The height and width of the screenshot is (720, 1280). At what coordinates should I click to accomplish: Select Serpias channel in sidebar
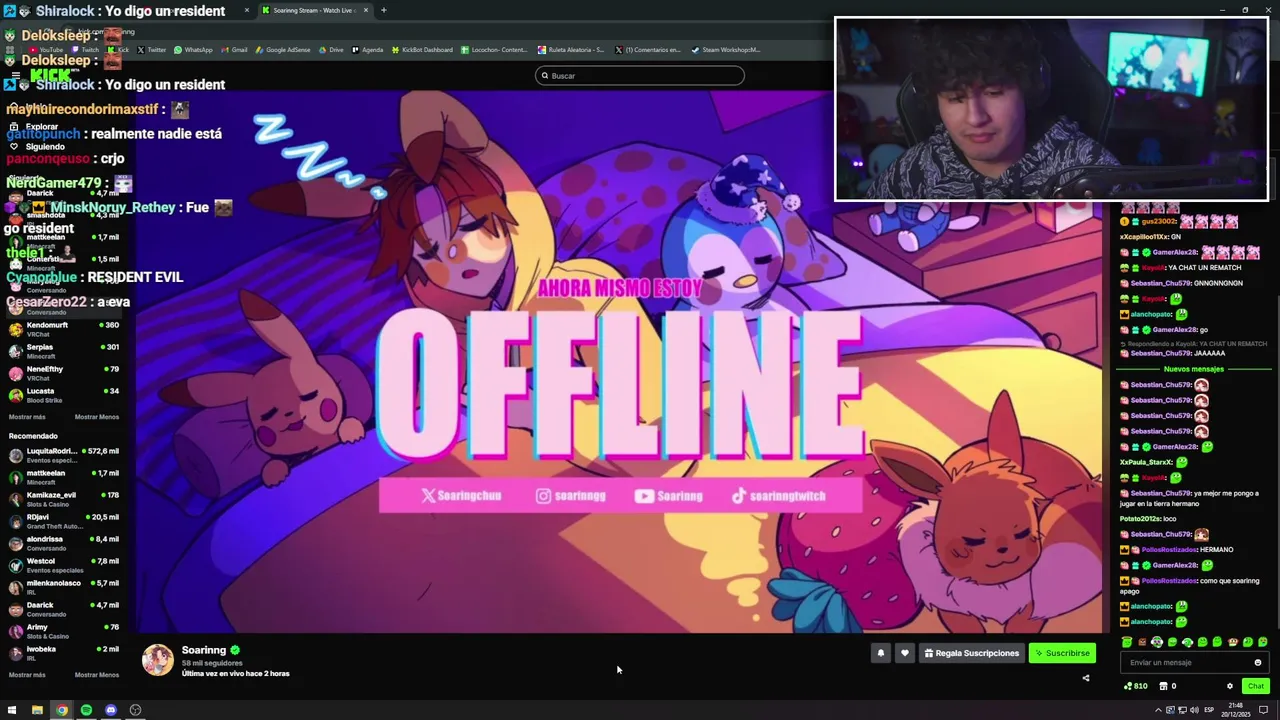64,351
